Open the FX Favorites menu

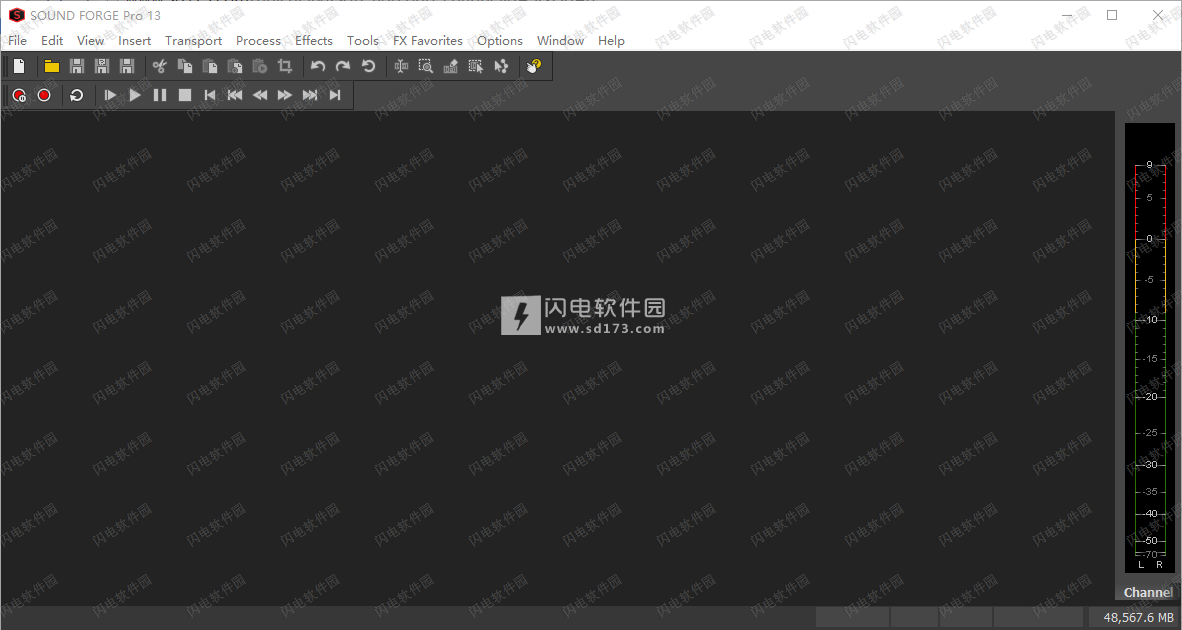[x=427, y=41]
